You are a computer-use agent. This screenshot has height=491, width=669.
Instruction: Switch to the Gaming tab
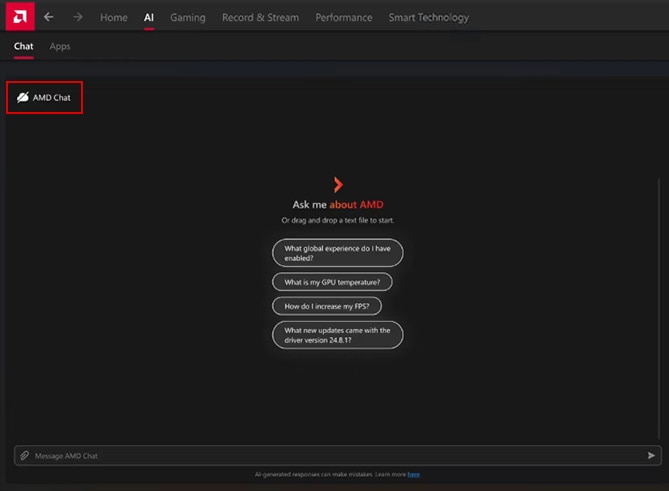point(188,17)
